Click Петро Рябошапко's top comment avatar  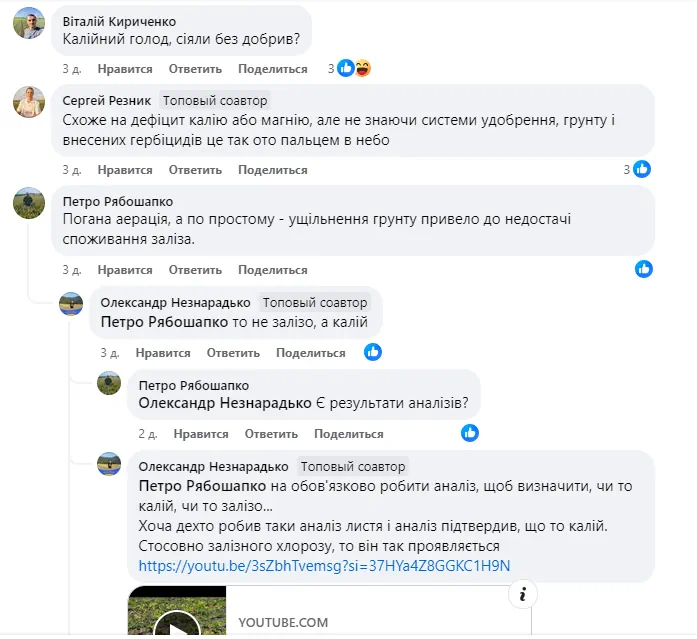(28, 203)
